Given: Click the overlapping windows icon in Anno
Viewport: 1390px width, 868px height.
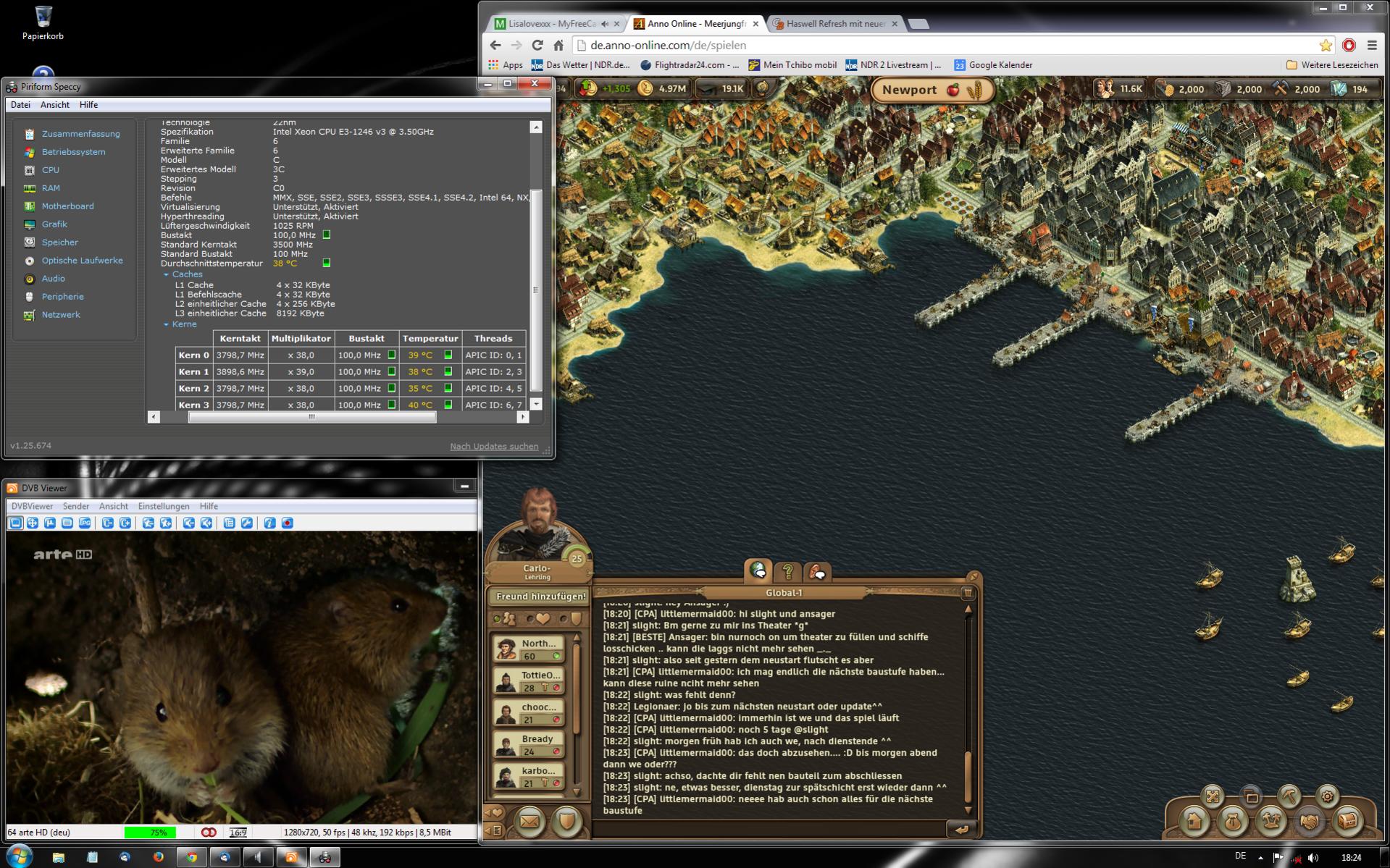Looking at the screenshot, I should point(1251,796).
